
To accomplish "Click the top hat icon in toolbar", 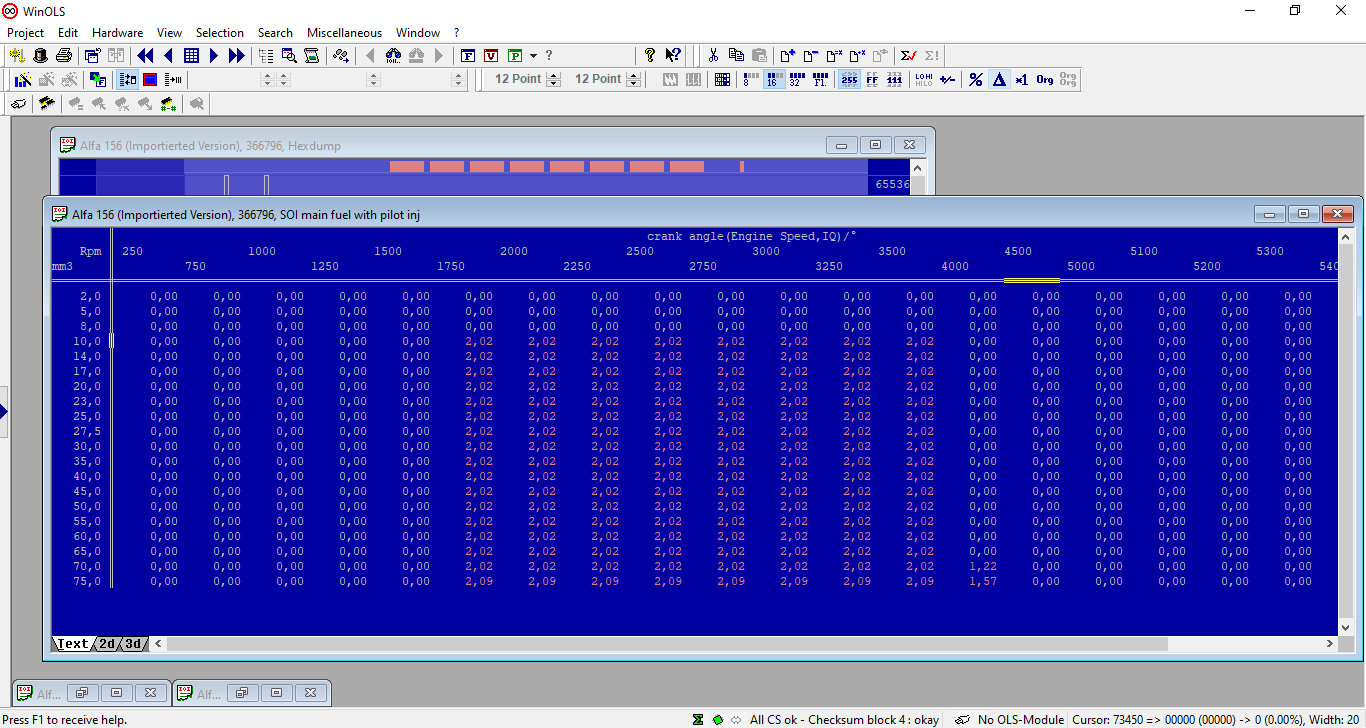I will (x=40, y=56).
